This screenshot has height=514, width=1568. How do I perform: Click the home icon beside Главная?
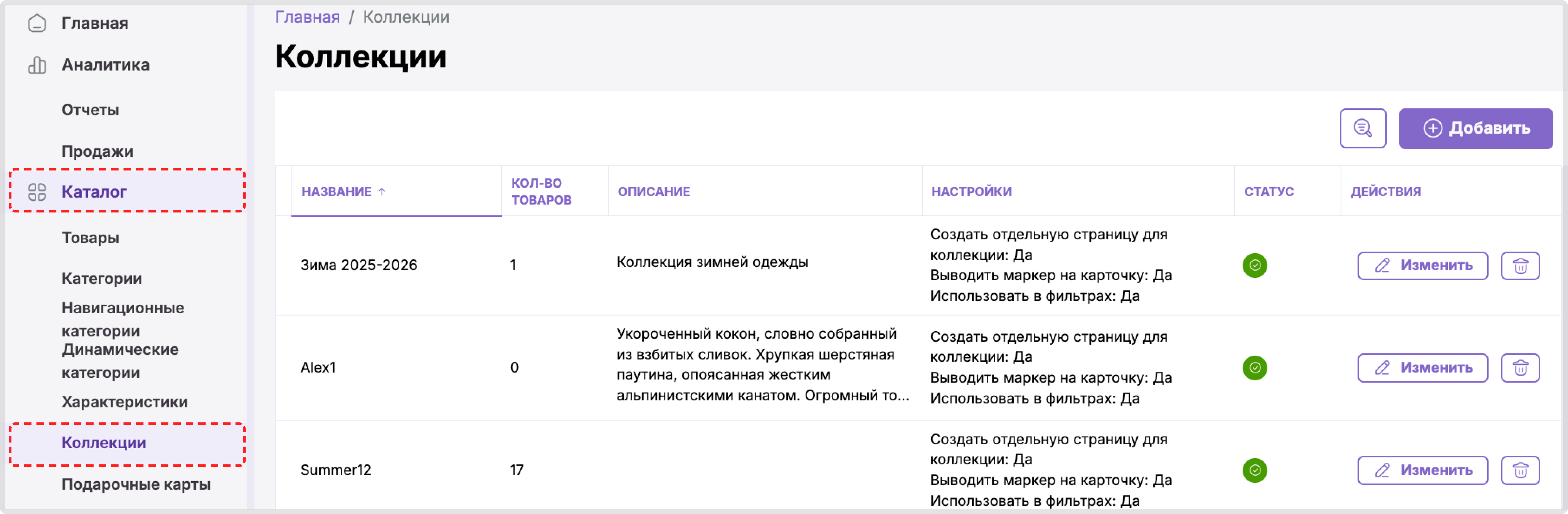click(x=37, y=23)
